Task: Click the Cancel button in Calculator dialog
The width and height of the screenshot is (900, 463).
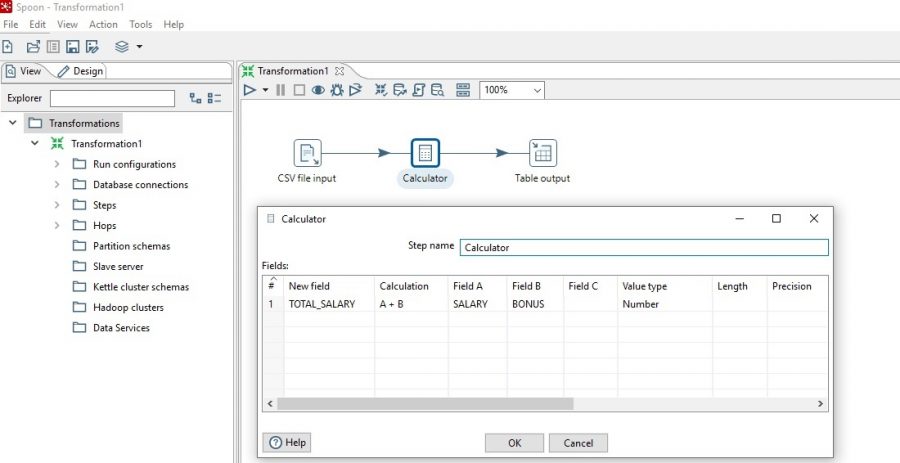Action: (578, 442)
